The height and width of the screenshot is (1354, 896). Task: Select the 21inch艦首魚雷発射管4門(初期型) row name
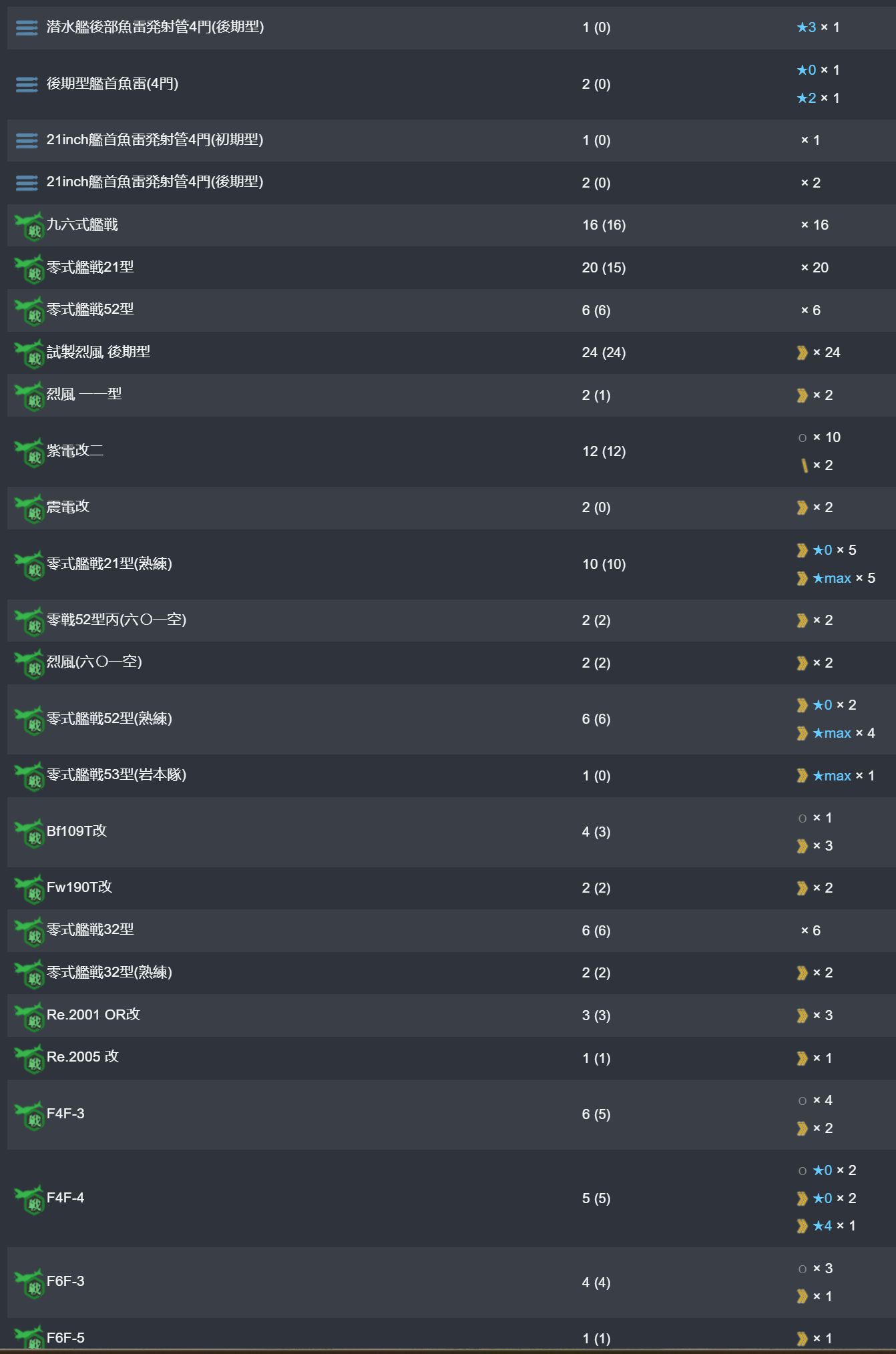(x=155, y=140)
